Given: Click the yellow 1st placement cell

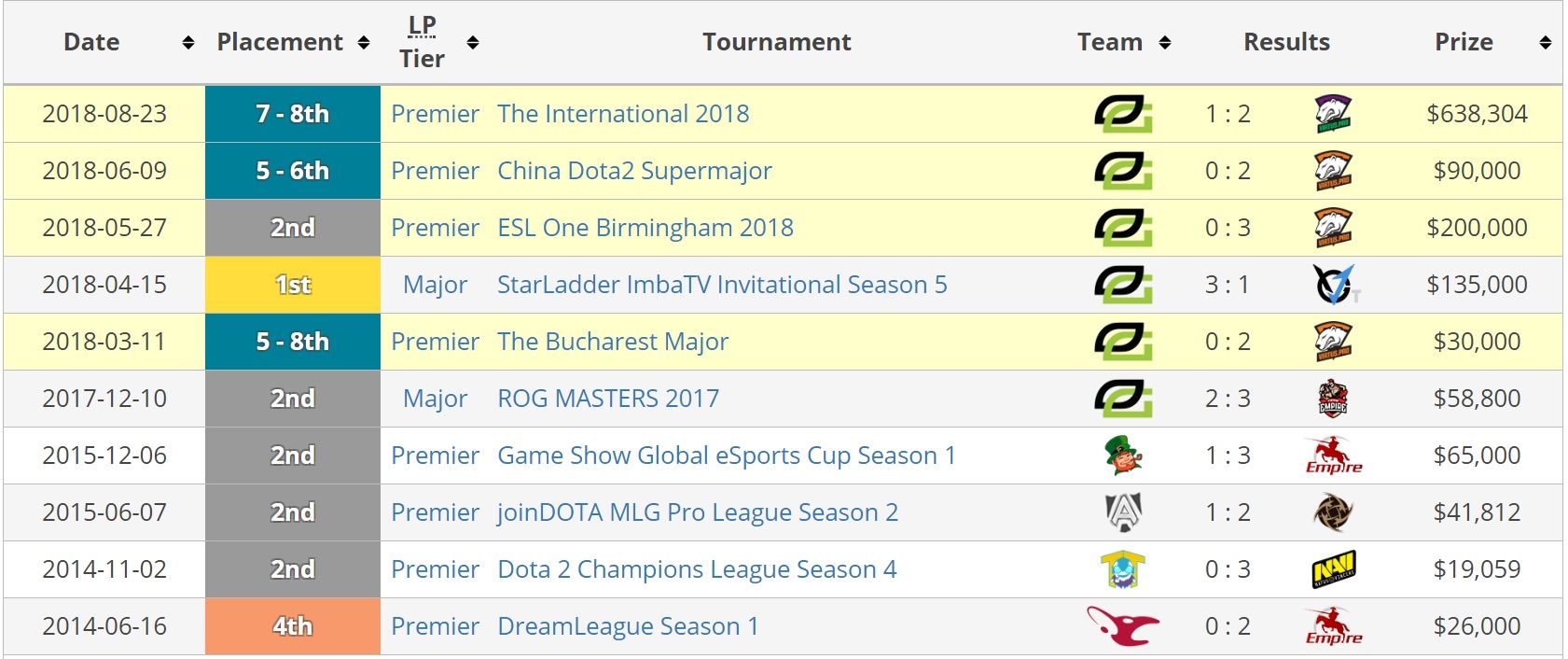Looking at the screenshot, I should tap(293, 285).
